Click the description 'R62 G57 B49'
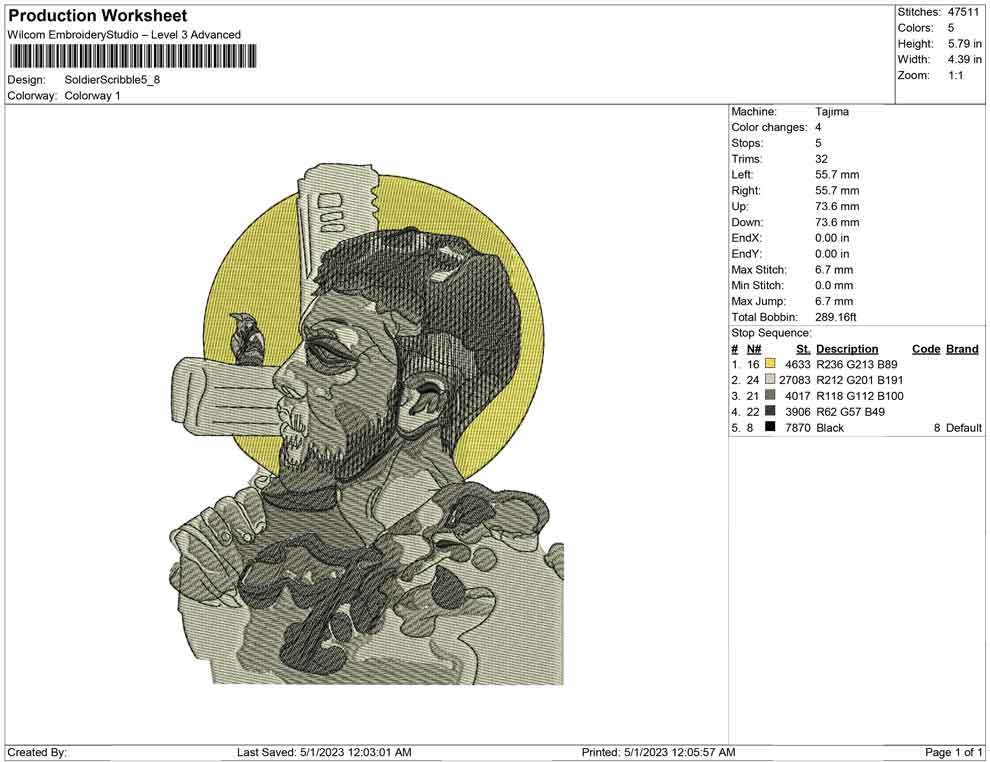The width and height of the screenshot is (990, 762). (x=850, y=412)
